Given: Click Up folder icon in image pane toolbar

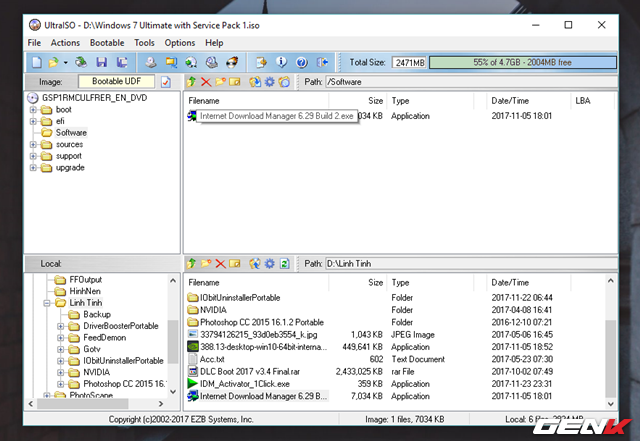Looking at the screenshot, I should (x=191, y=82).
